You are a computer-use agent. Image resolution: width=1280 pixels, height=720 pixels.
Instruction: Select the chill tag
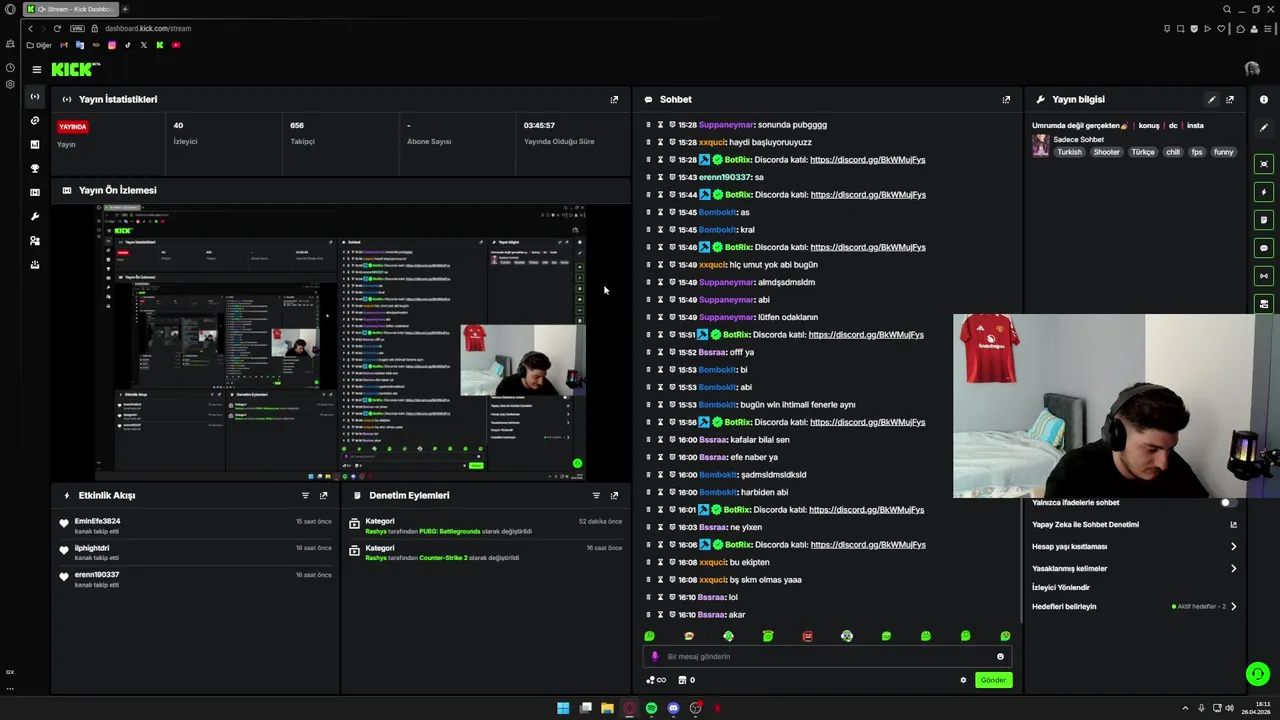(1173, 152)
